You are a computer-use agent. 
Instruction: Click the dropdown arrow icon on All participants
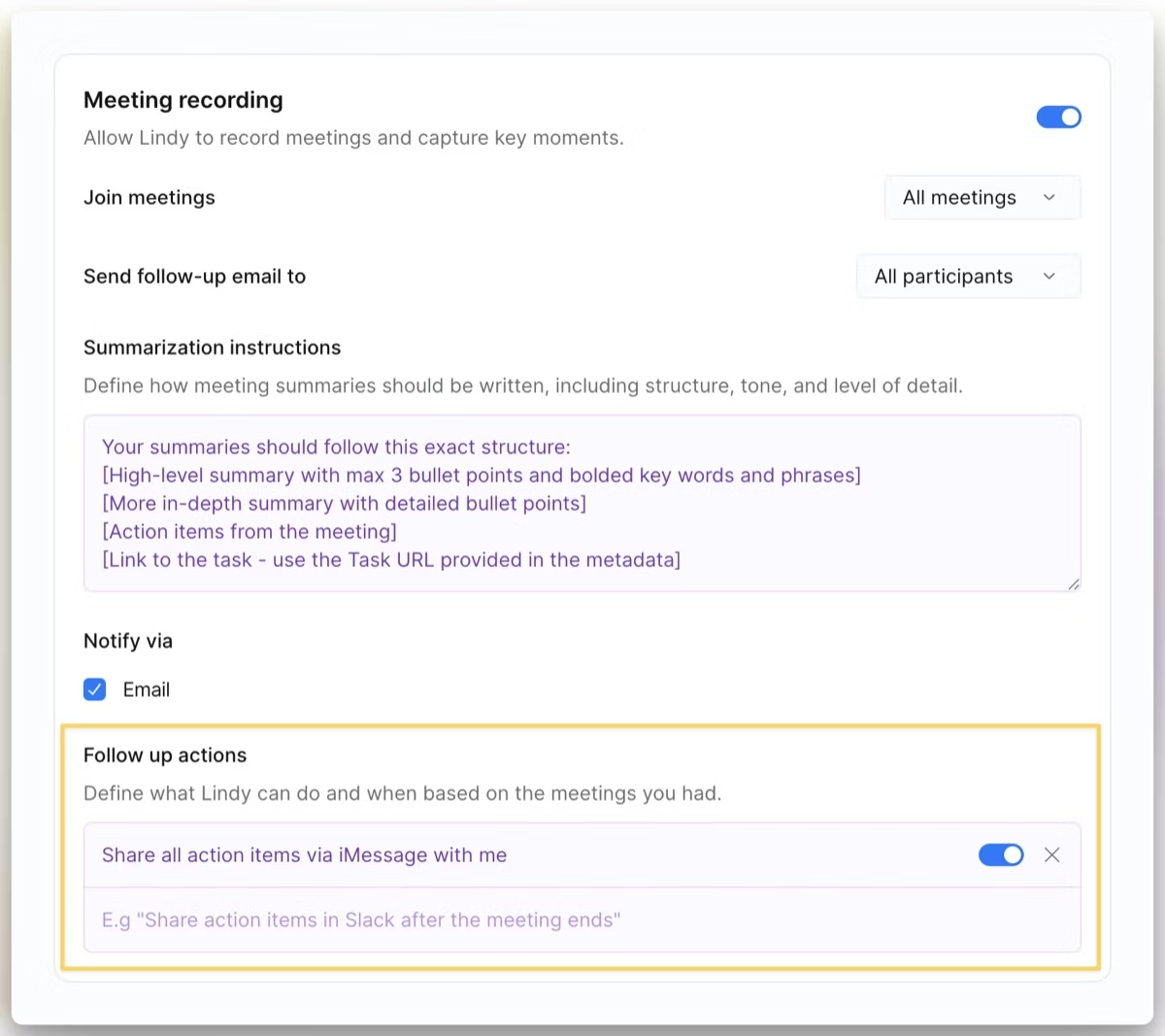[1048, 276]
